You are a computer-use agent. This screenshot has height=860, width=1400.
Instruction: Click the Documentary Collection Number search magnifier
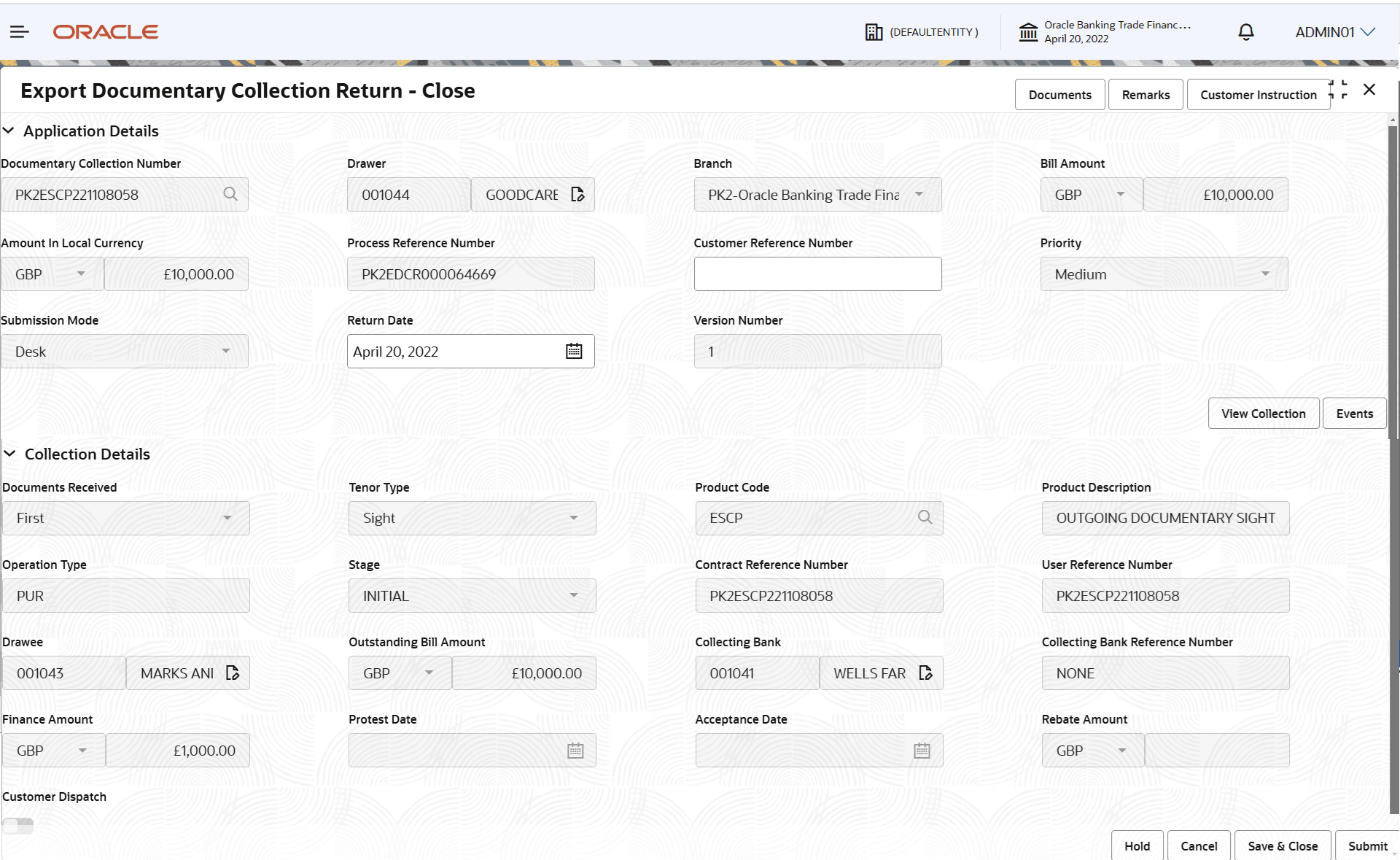[x=230, y=194]
